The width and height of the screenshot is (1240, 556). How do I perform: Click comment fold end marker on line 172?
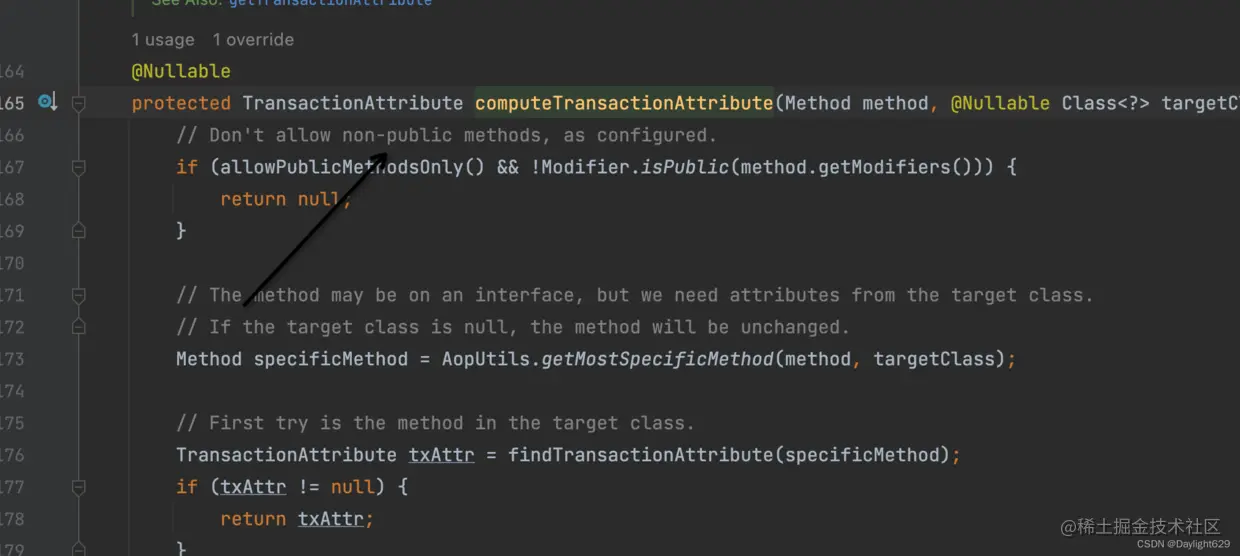tap(78, 326)
